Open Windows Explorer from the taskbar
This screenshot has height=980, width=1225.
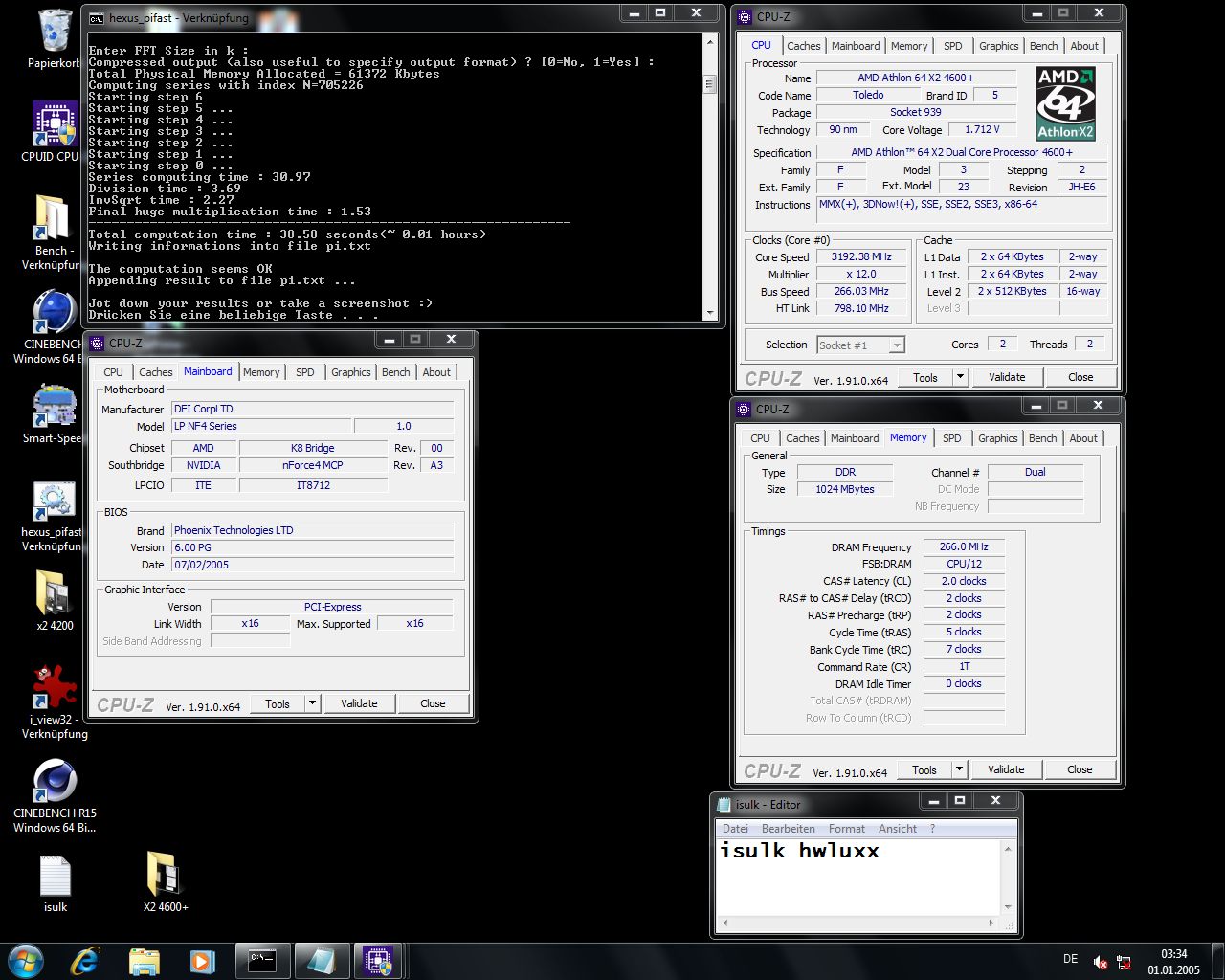click(144, 961)
